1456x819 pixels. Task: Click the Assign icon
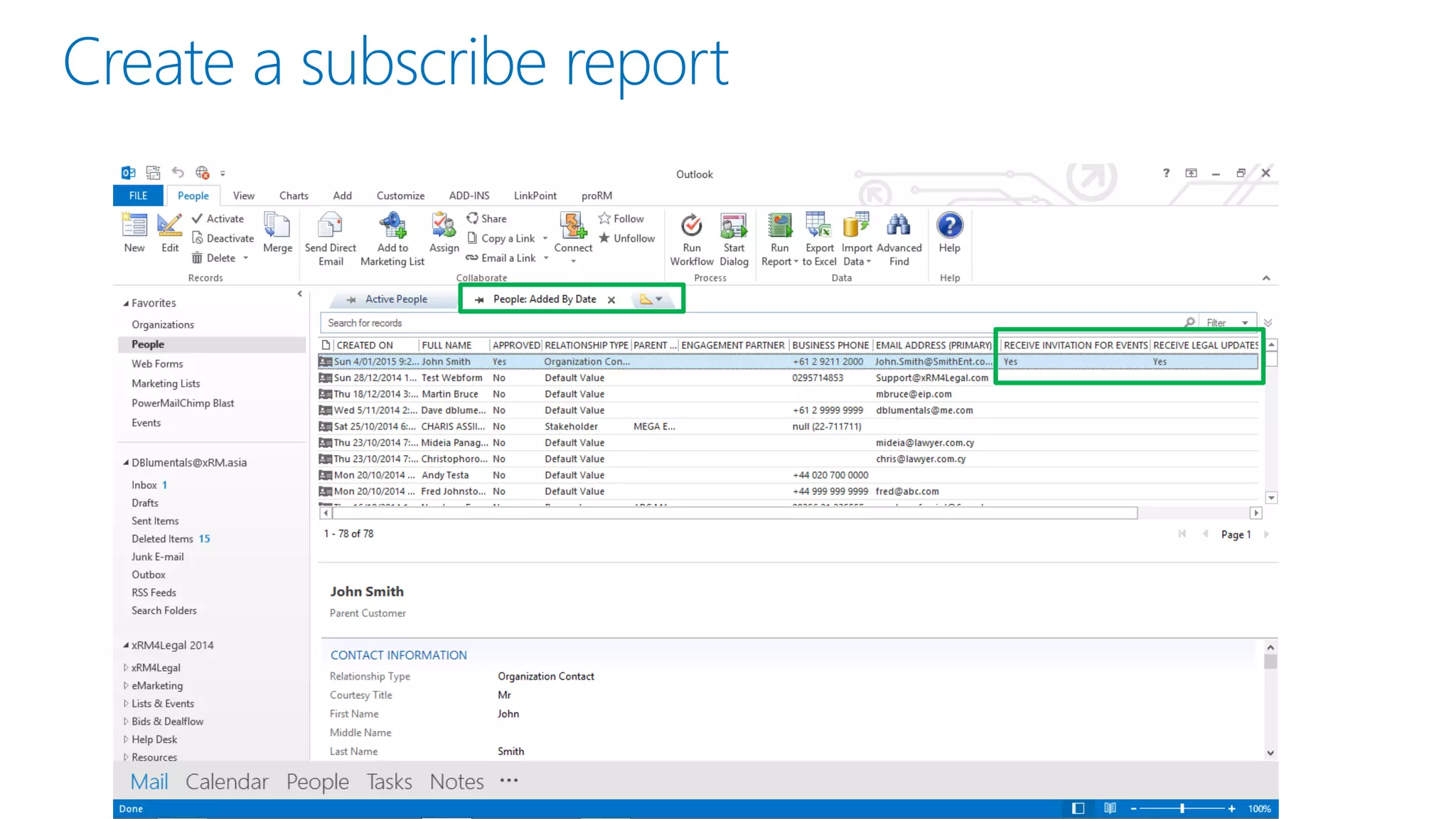point(444,225)
